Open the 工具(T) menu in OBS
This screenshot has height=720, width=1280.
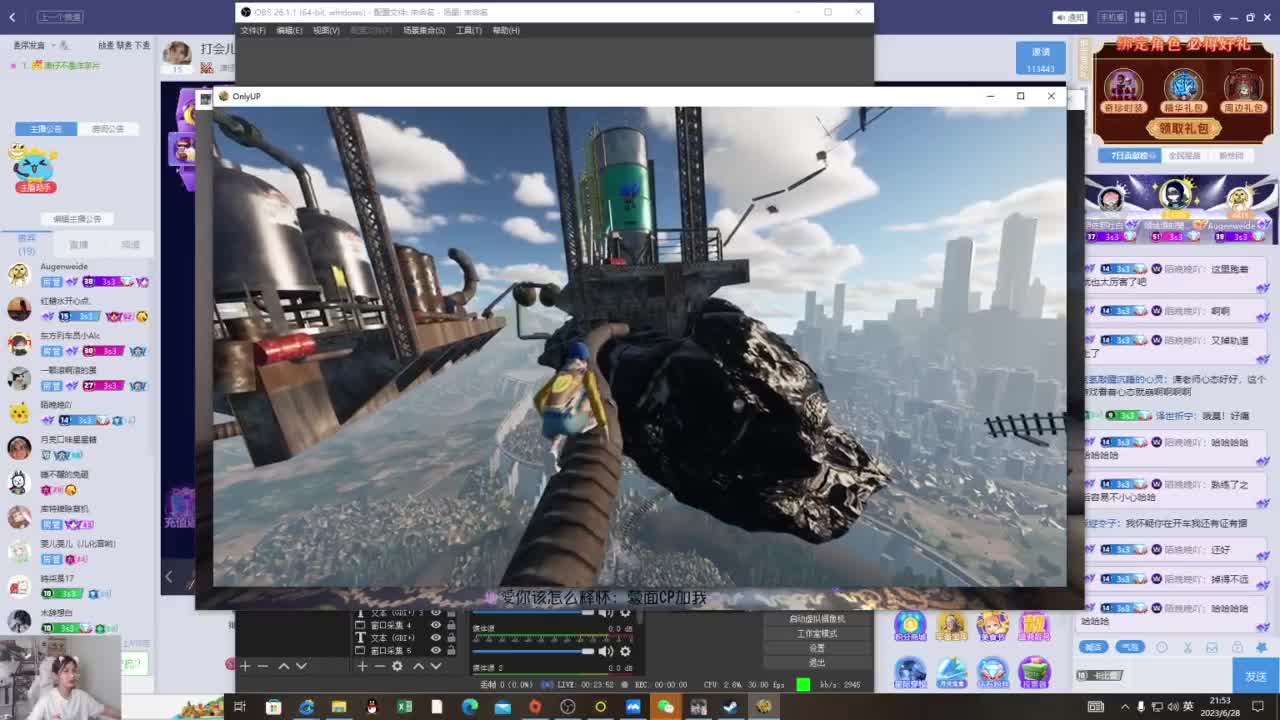pos(469,31)
